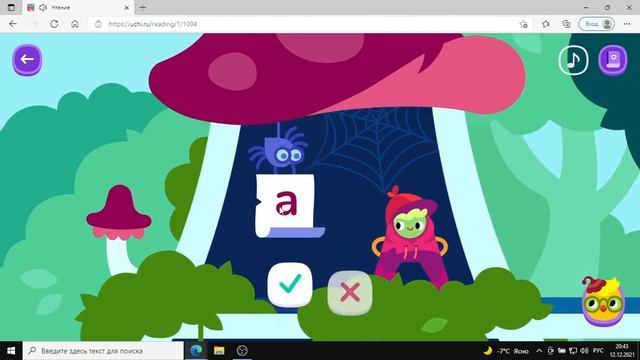
Task: Open the clock and date panel
Action: coord(622,351)
